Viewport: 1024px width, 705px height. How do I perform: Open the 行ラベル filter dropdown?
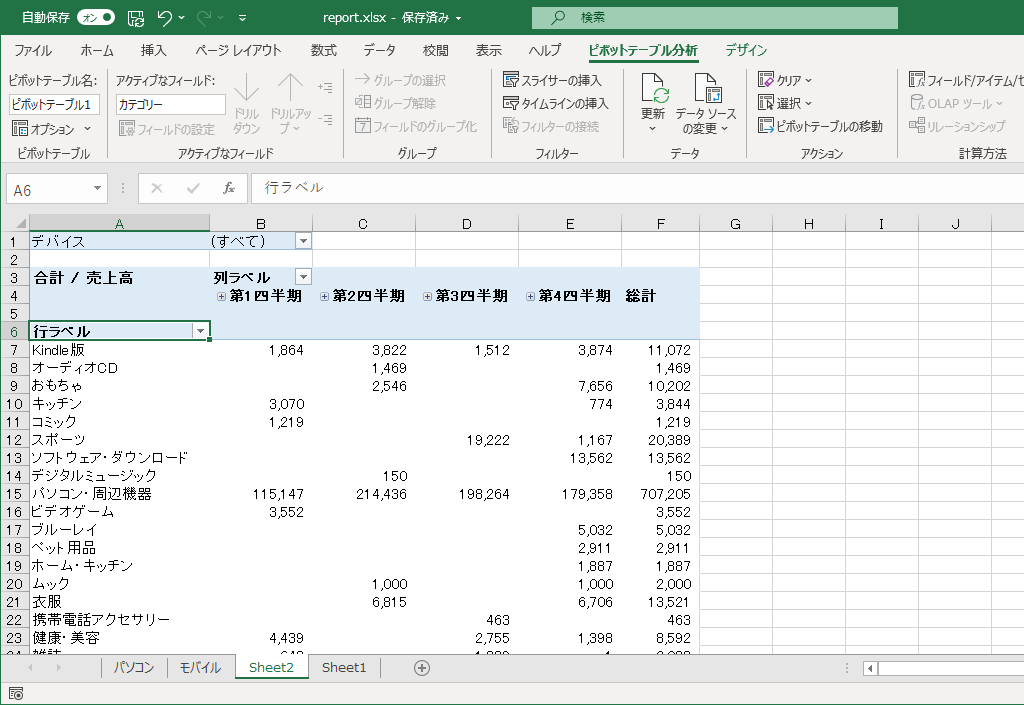[201, 331]
